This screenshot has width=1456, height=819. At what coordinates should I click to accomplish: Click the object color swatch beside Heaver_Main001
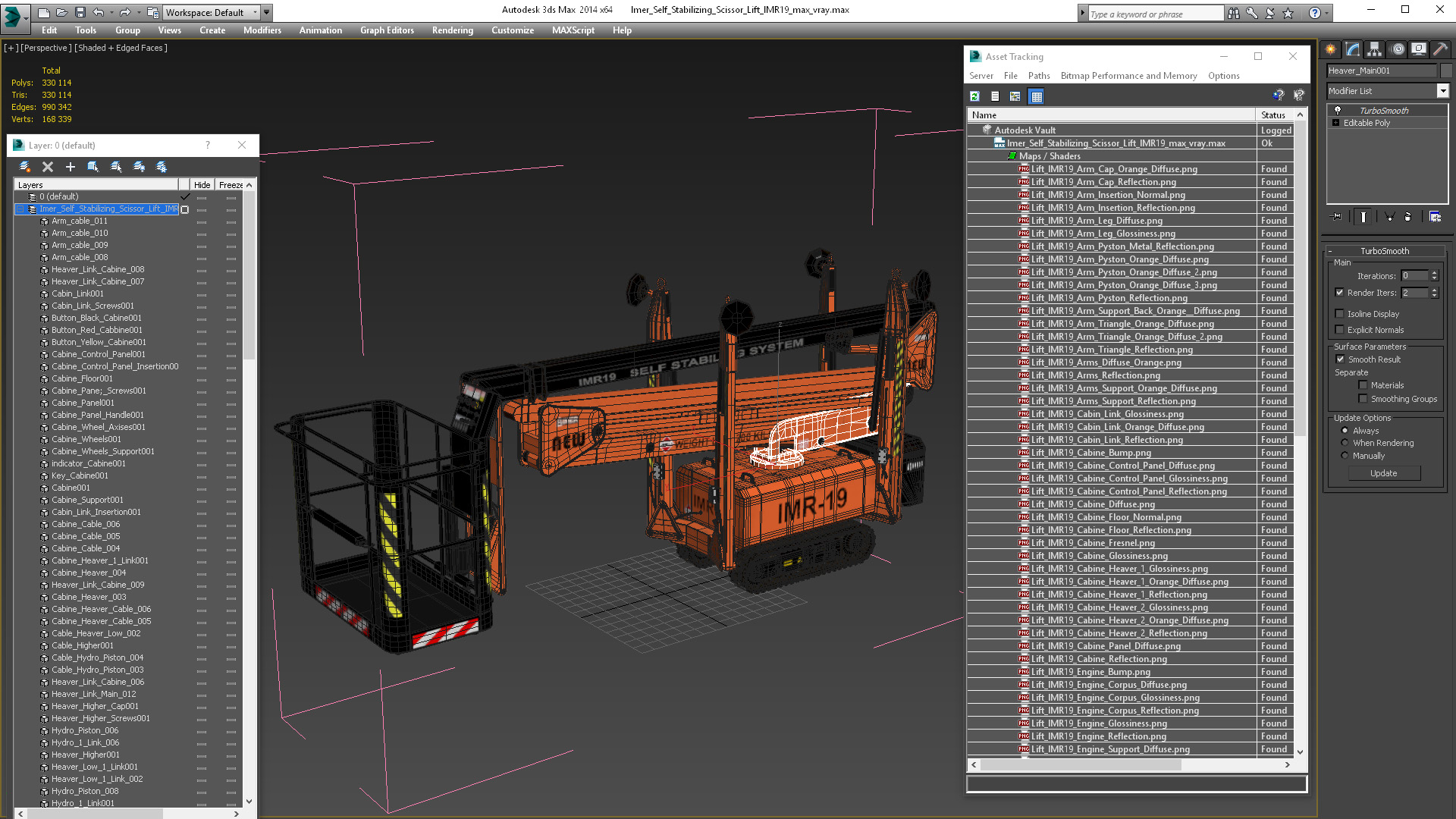coord(1446,71)
